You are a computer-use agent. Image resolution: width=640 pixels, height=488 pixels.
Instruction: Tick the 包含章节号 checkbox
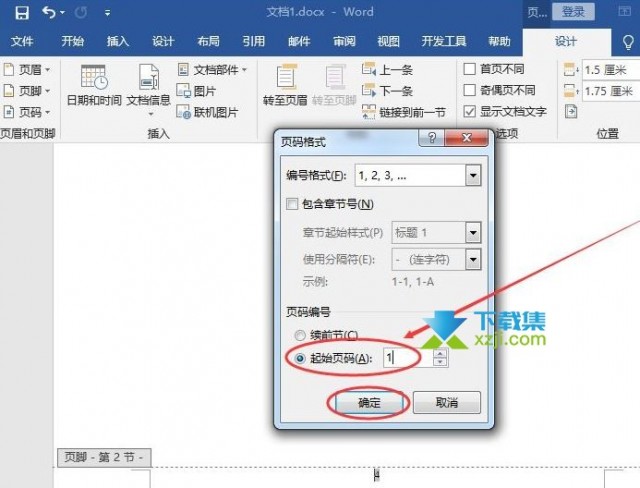(x=292, y=204)
